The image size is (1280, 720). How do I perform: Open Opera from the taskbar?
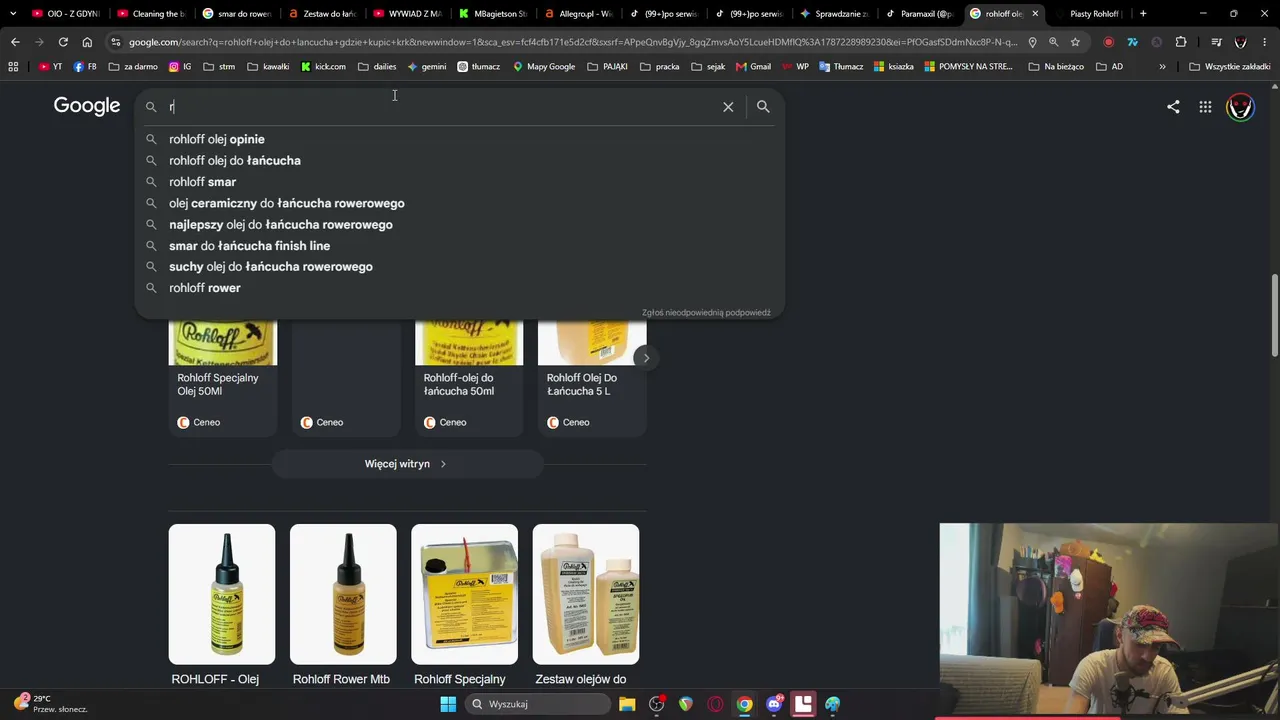[x=715, y=704]
